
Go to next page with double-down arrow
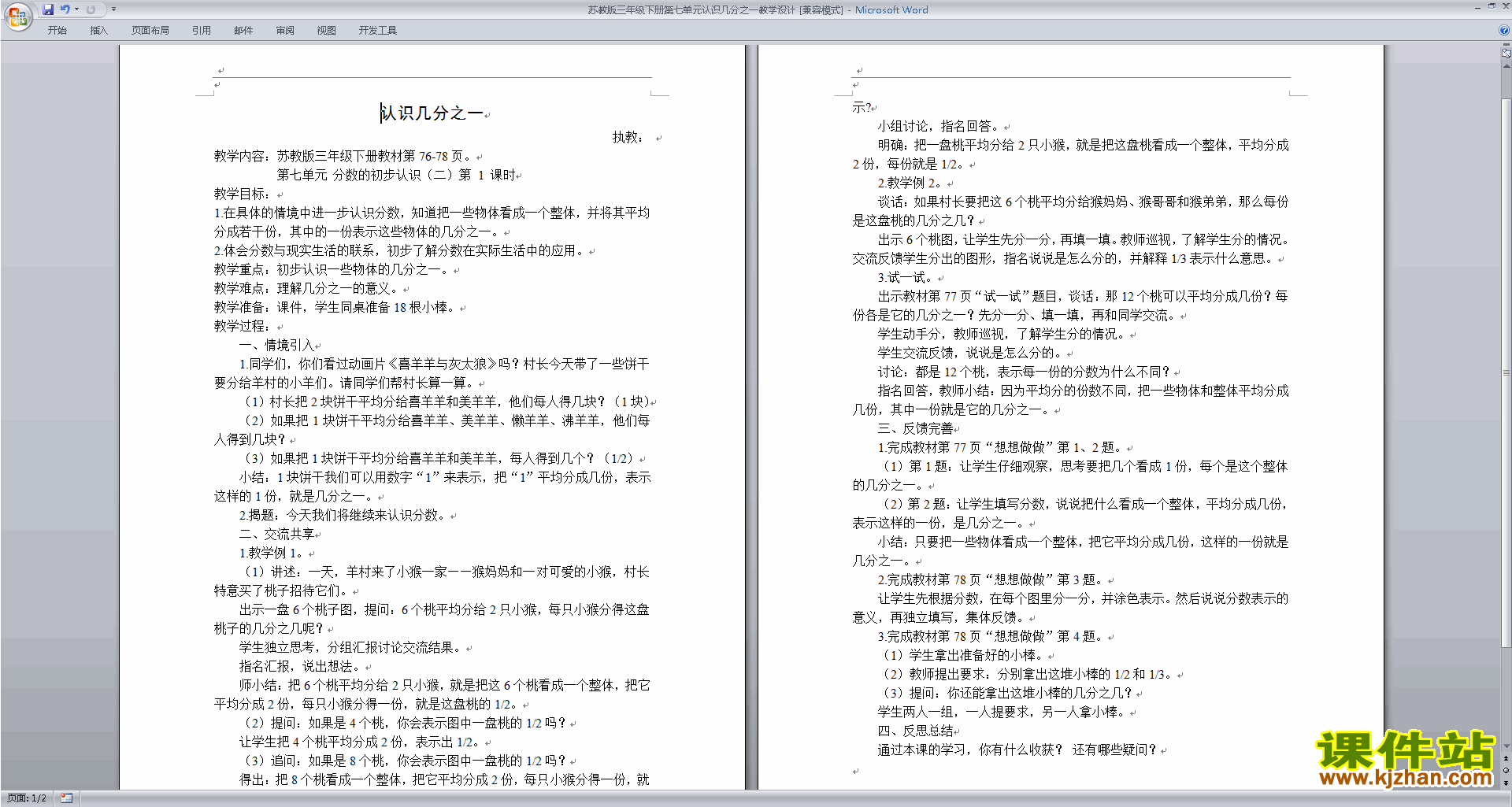click(1506, 783)
